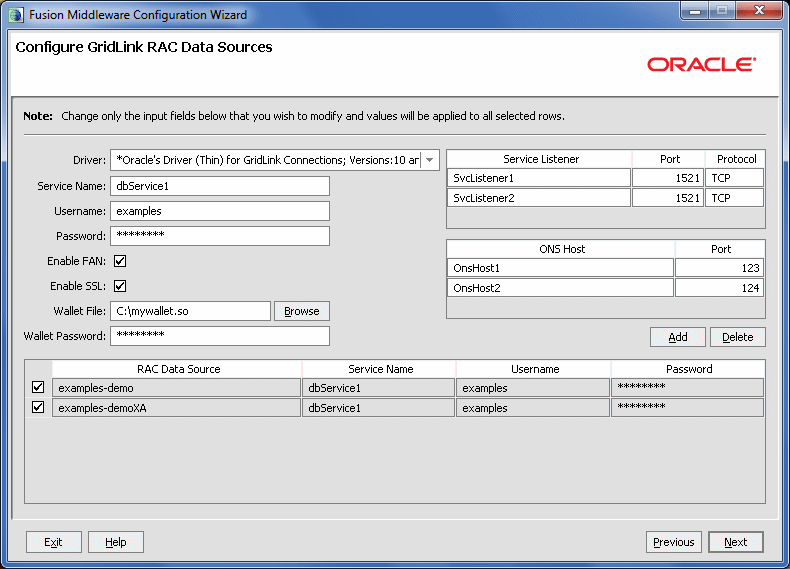Click the Exit button

click(x=53, y=542)
